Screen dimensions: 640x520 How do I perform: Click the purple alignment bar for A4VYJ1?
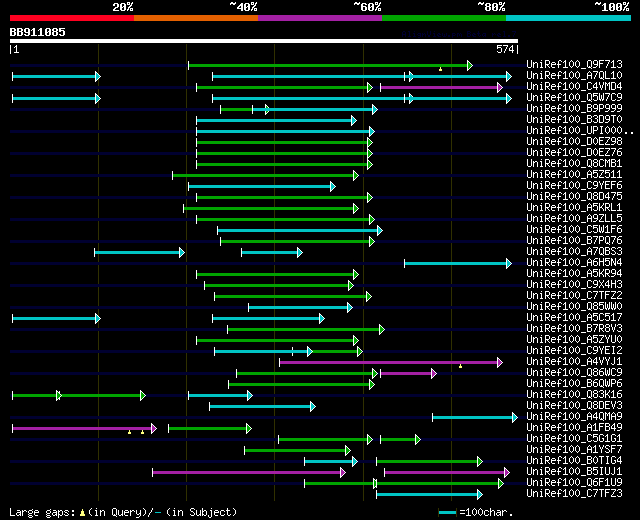coord(391,362)
